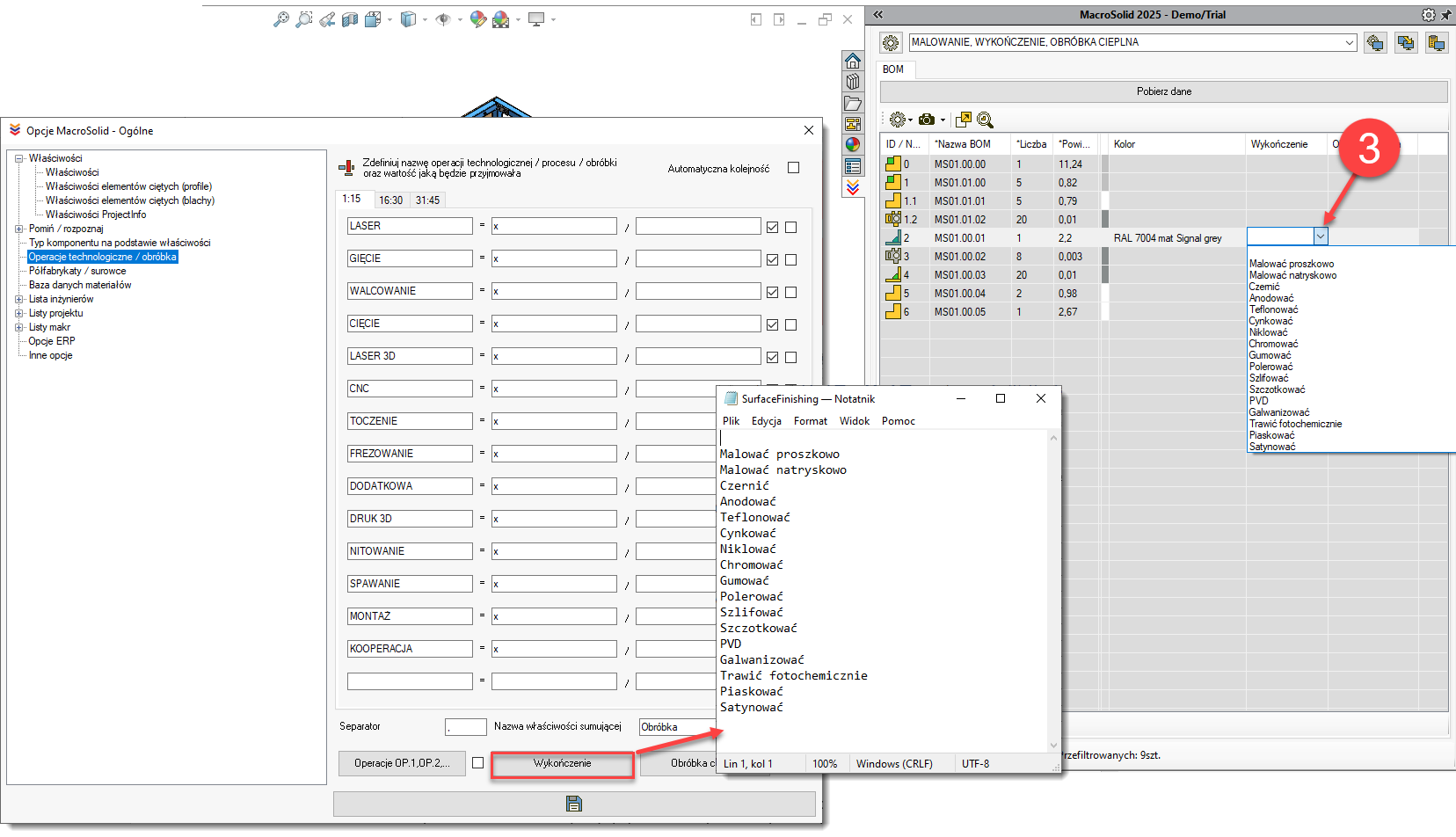Check the second checkbox in LASER 3D row
1456x837 pixels.
coord(791,357)
